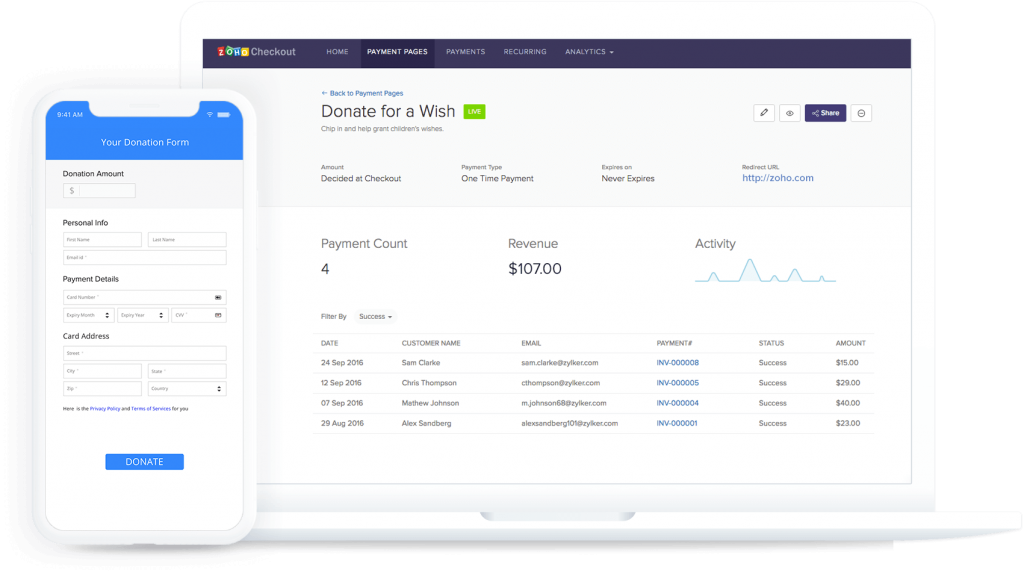
Task: Click the Last Name field
Action: click(187, 240)
